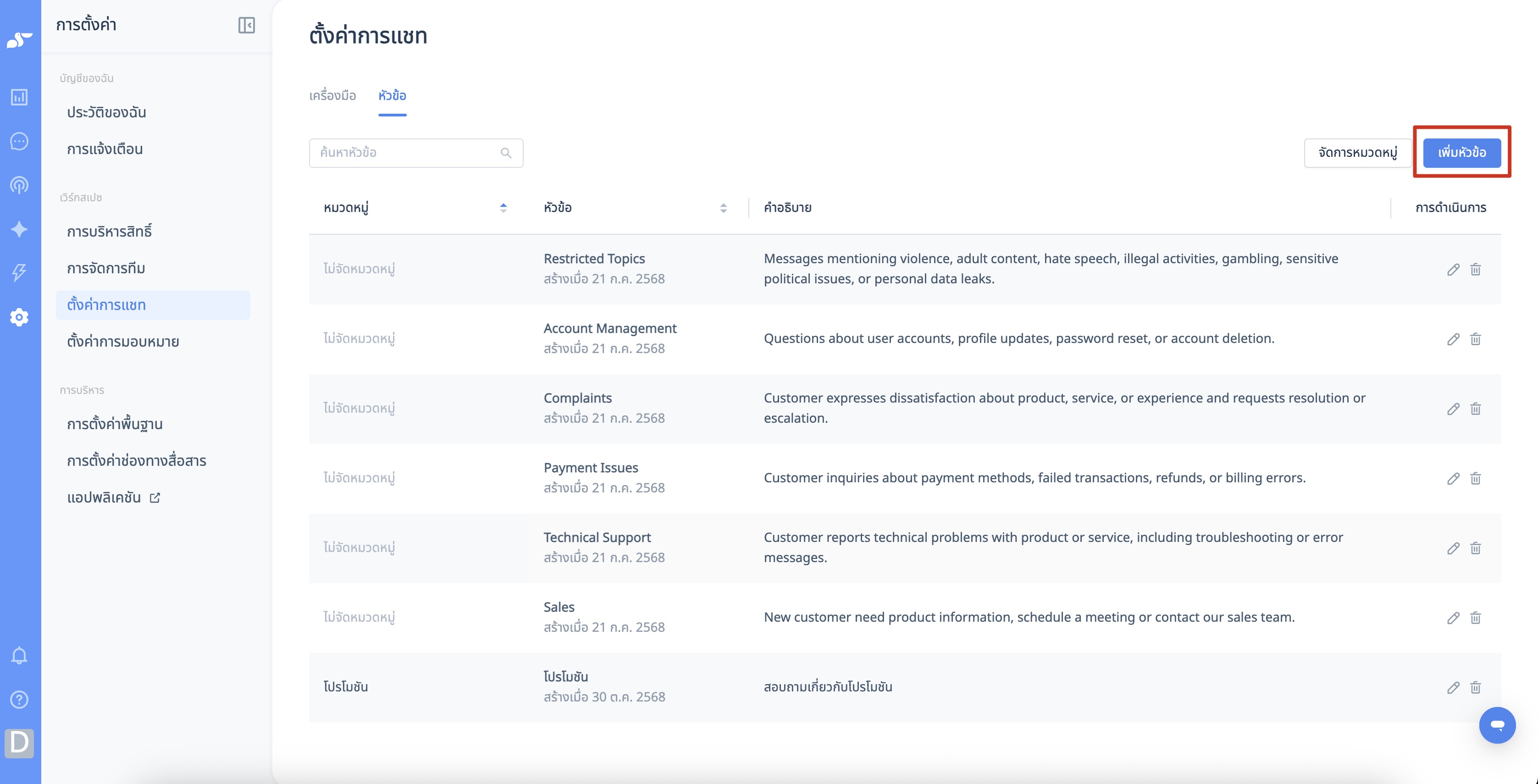Click the Complaints topic title

pos(577,398)
